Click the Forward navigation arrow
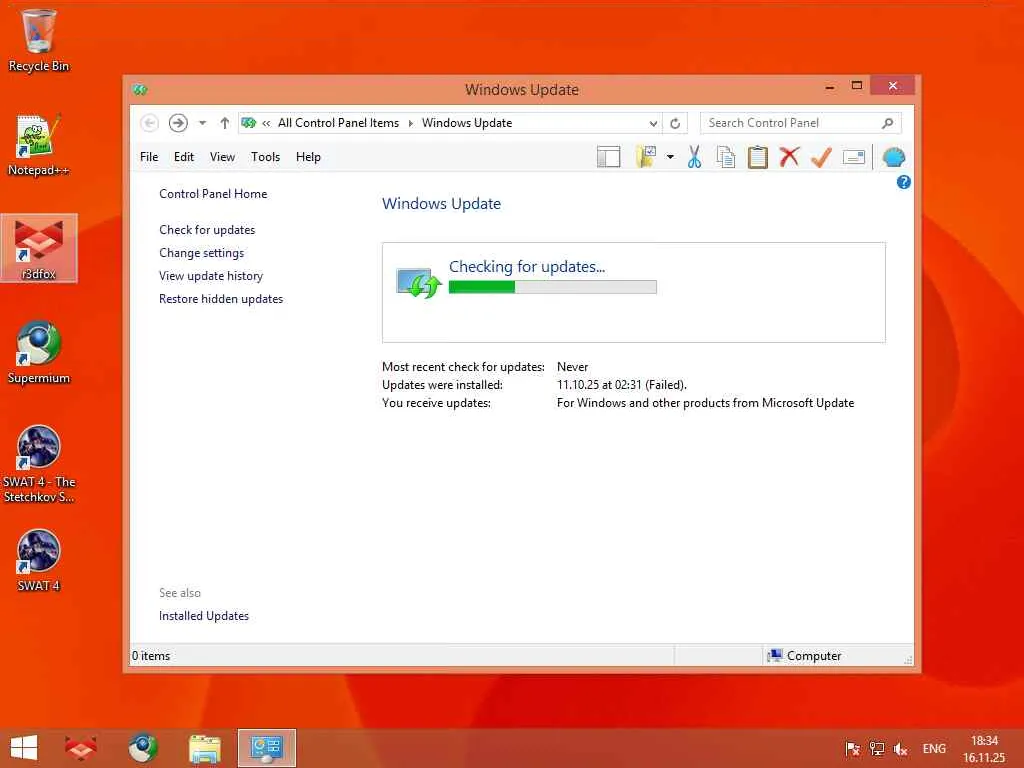 pos(178,123)
